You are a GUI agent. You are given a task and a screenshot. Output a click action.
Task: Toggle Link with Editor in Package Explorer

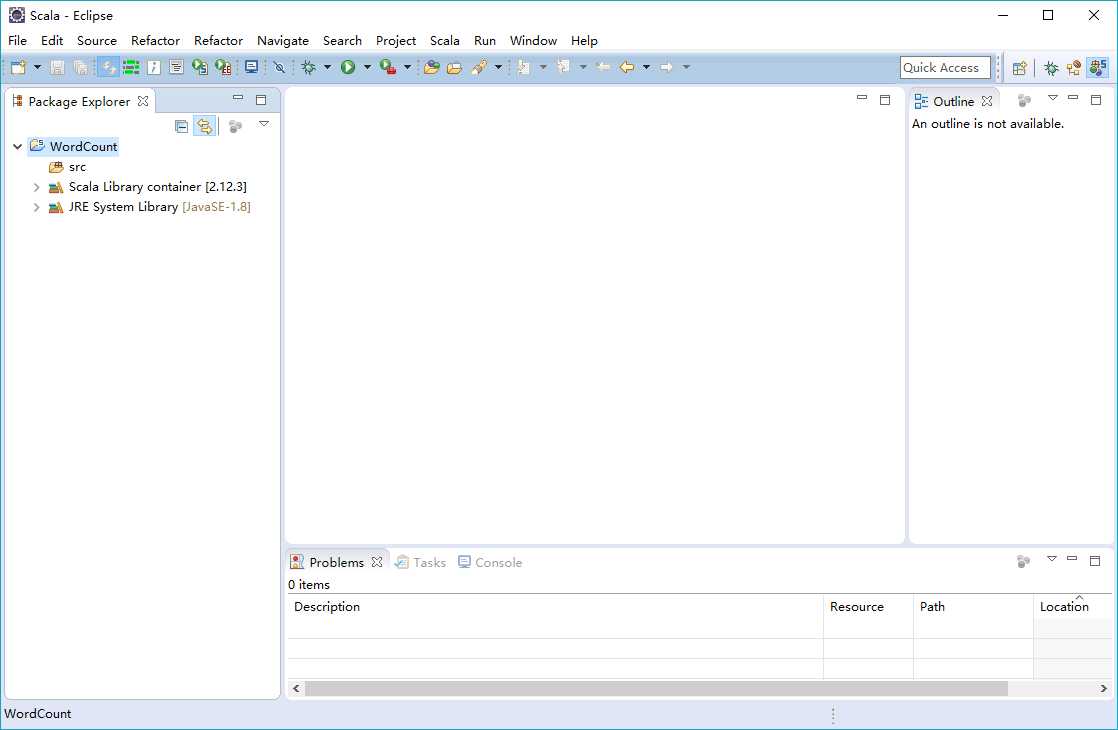coord(205,127)
